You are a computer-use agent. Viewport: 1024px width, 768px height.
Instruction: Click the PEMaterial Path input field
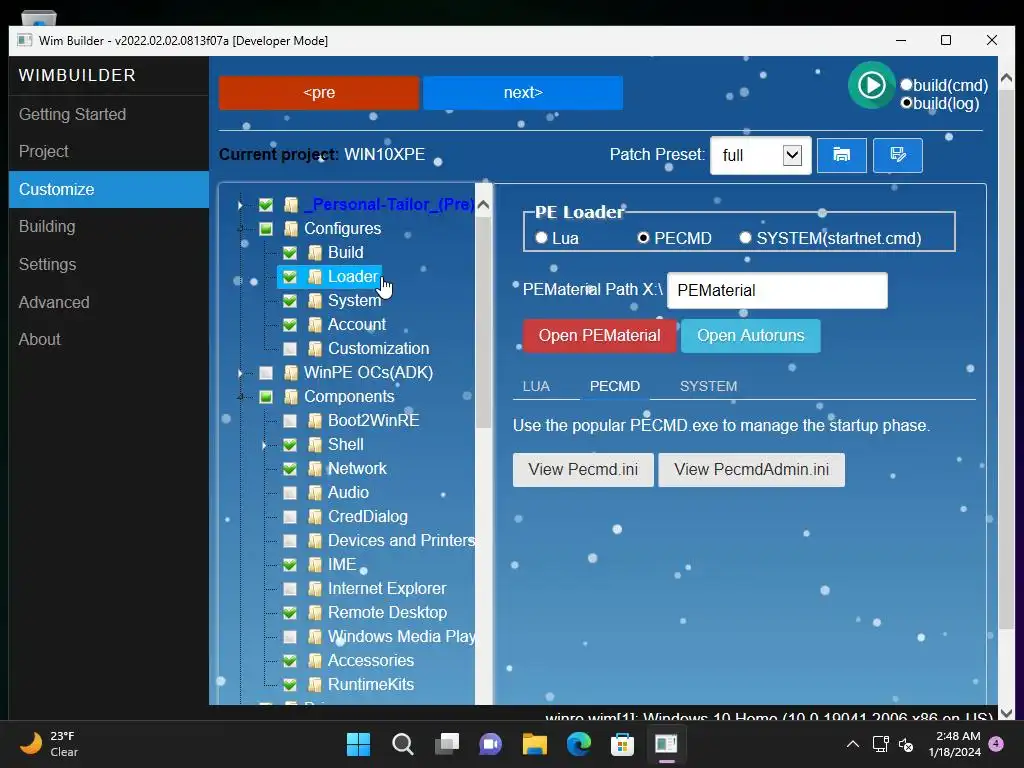click(x=777, y=291)
